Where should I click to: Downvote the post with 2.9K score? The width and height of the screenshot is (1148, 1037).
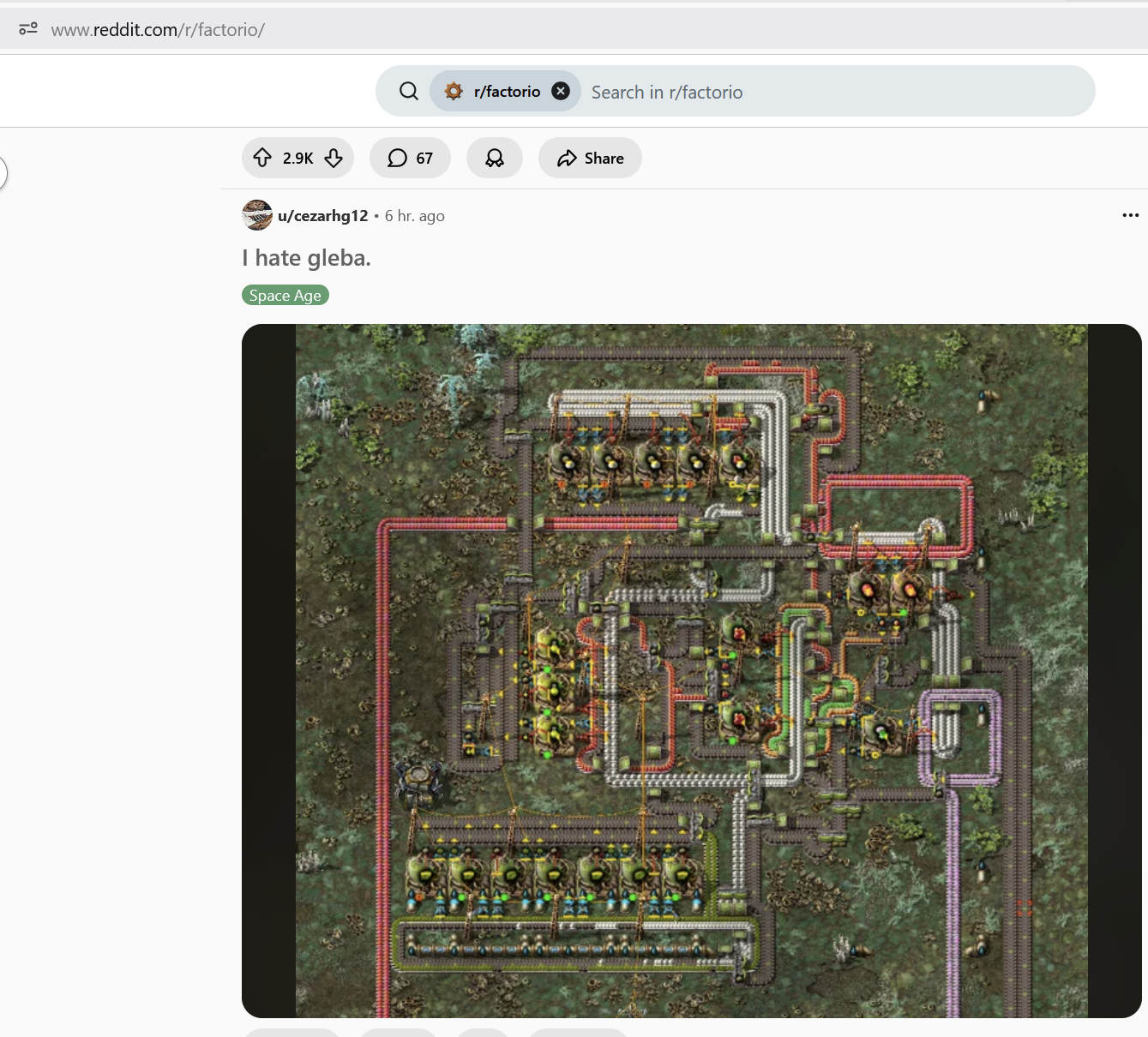click(334, 158)
